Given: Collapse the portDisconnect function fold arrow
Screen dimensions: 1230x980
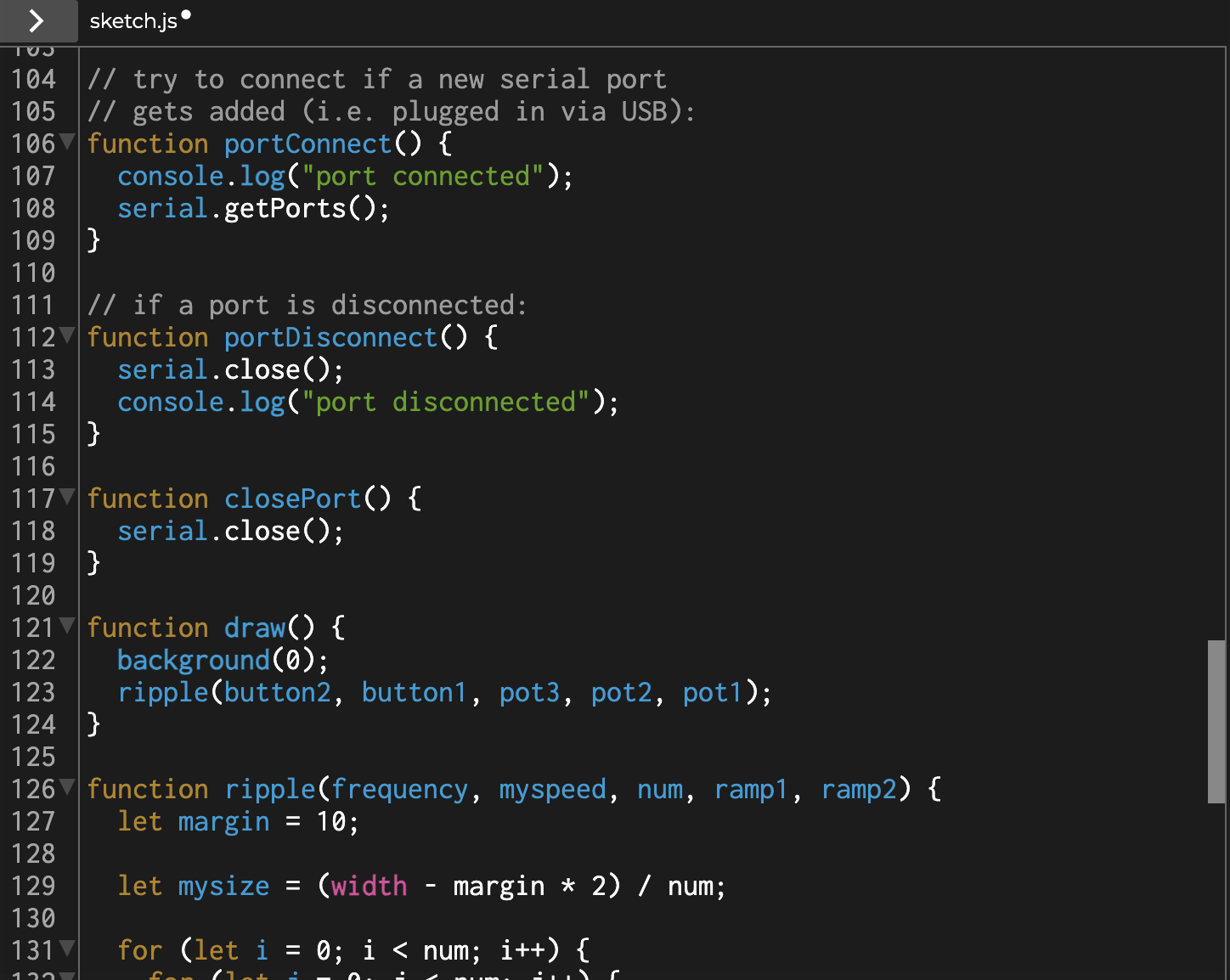Looking at the screenshot, I should click(x=67, y=337).
